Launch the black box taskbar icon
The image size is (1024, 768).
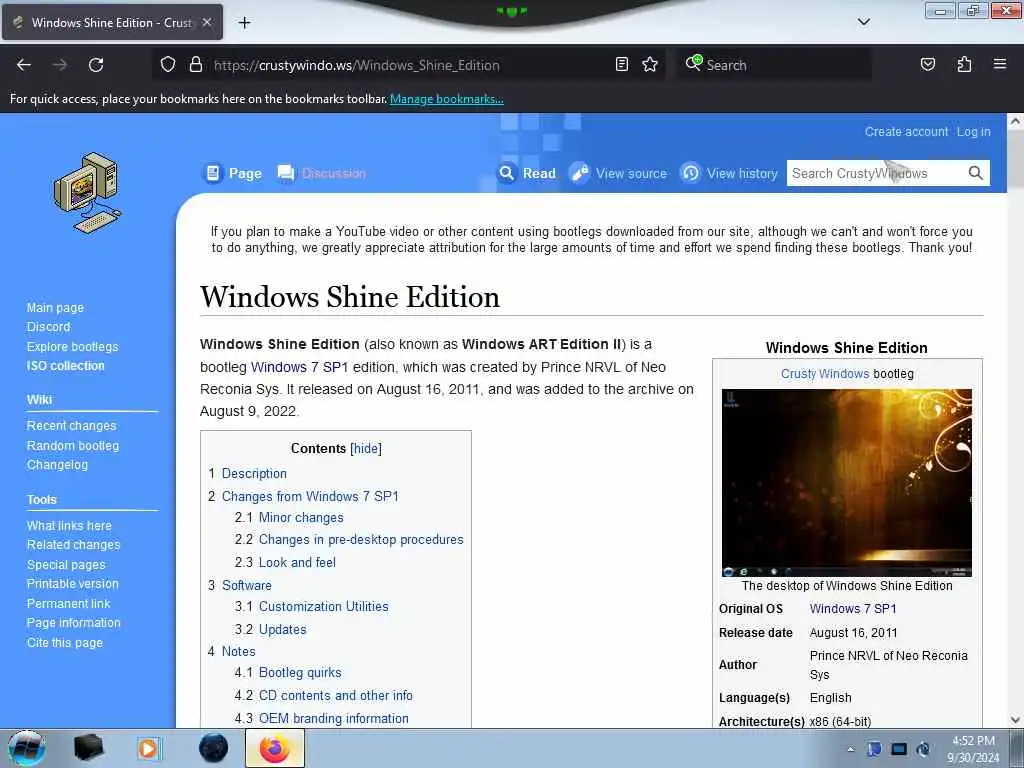pos(88,748)
